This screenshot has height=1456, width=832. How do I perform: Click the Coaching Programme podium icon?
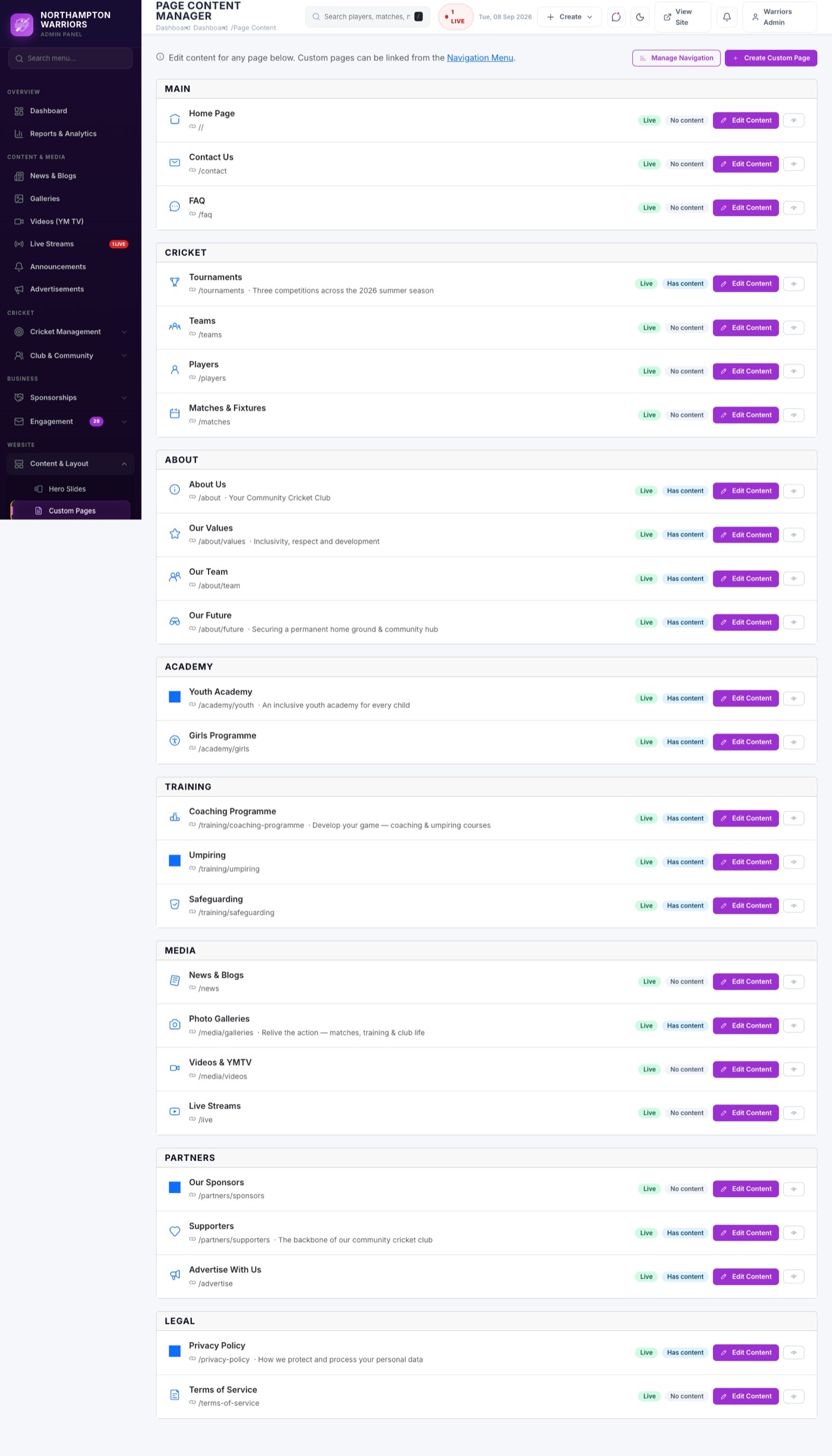click(175, 817)
